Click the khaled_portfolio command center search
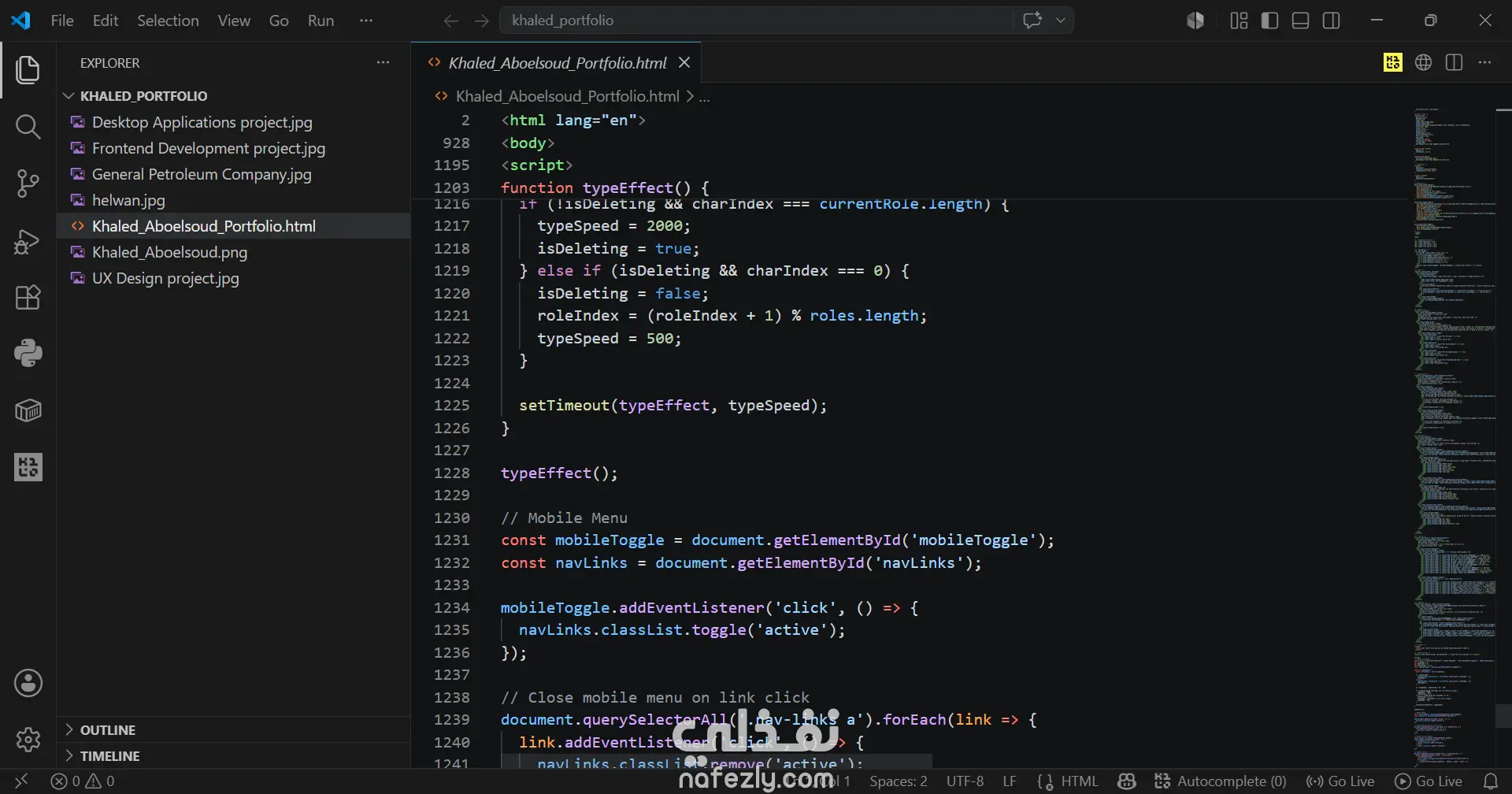Image resolution: width=1512 pixels, height=794 pixels. tap(756, 20)
